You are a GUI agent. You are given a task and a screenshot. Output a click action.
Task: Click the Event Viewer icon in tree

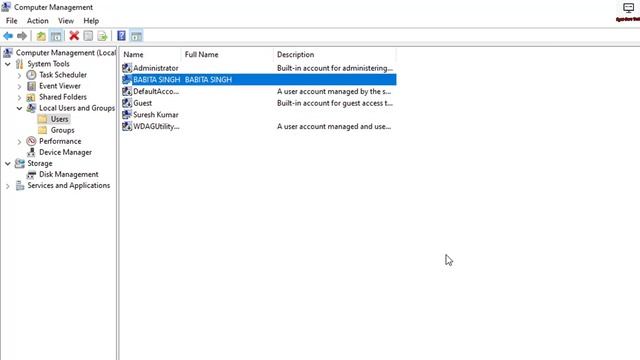(31, 86)
